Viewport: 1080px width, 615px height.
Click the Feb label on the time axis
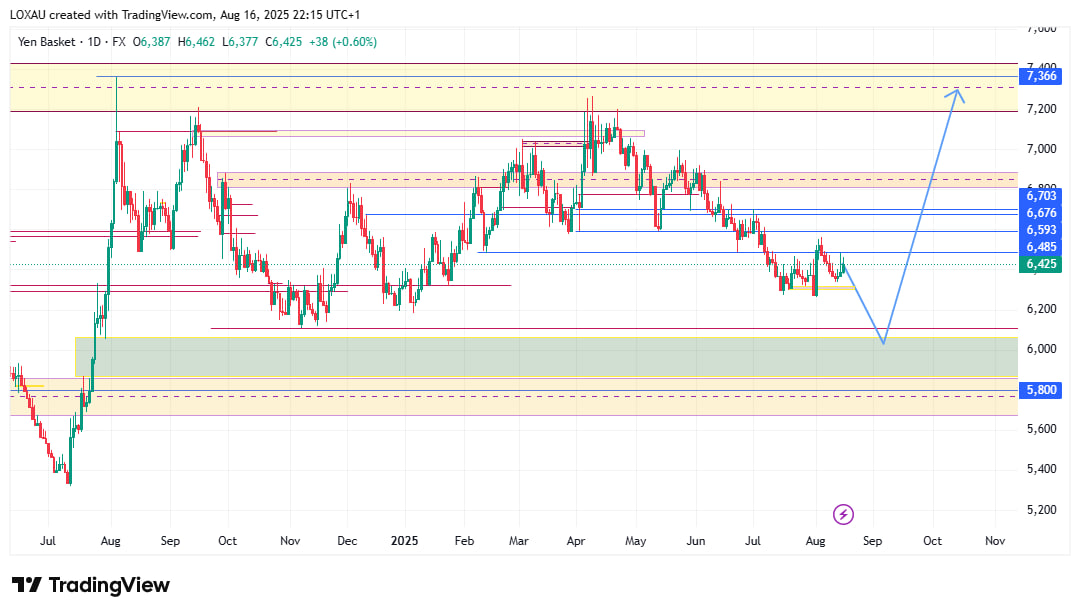click(464, 541)
